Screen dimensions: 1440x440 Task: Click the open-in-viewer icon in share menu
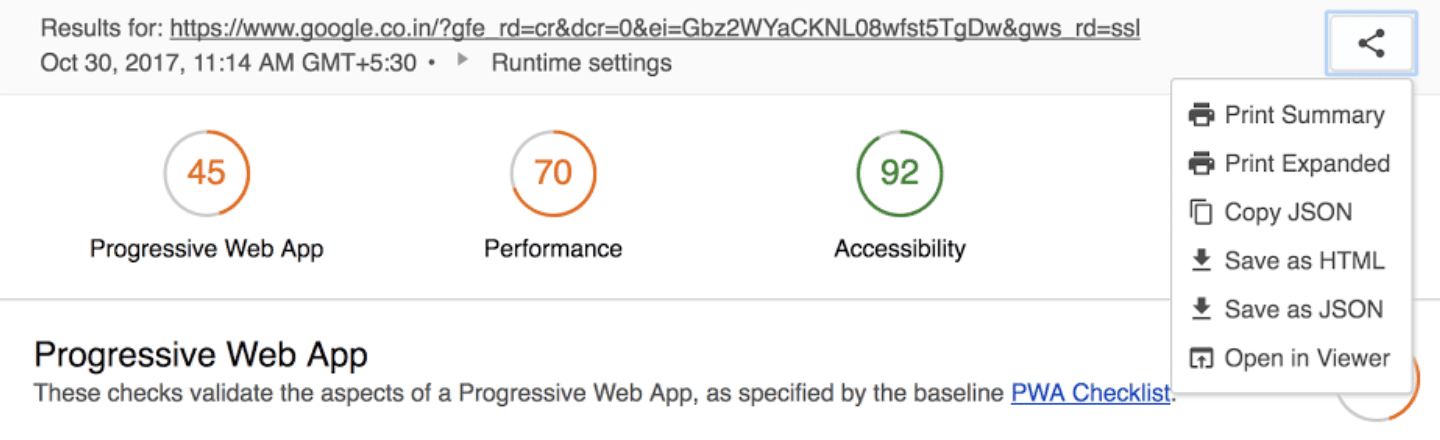coord(1201,358)
